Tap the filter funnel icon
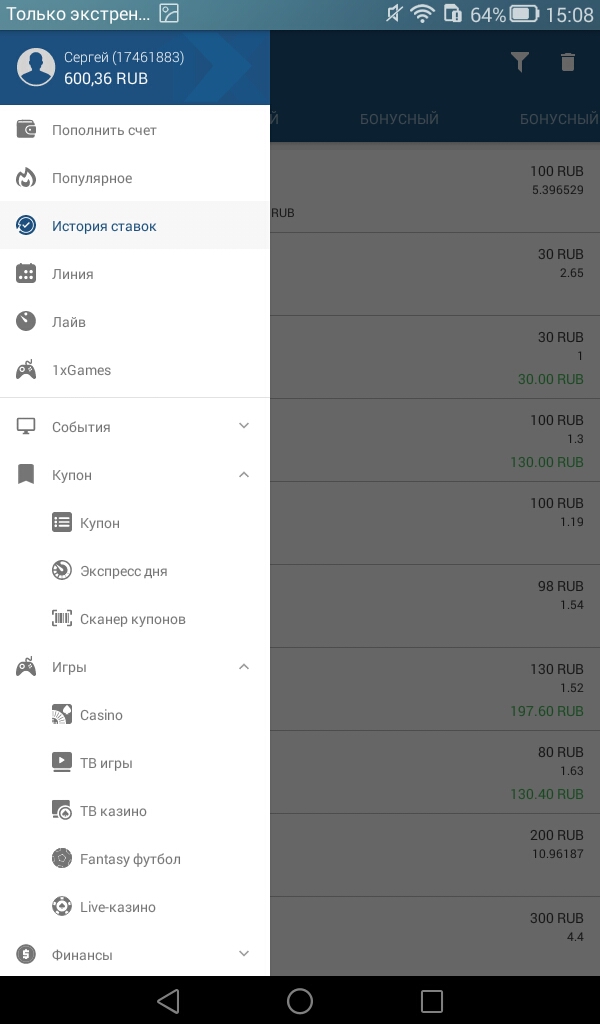Image resolution: width=600 pixels, height=1024 pixels. tap(519, 62)
